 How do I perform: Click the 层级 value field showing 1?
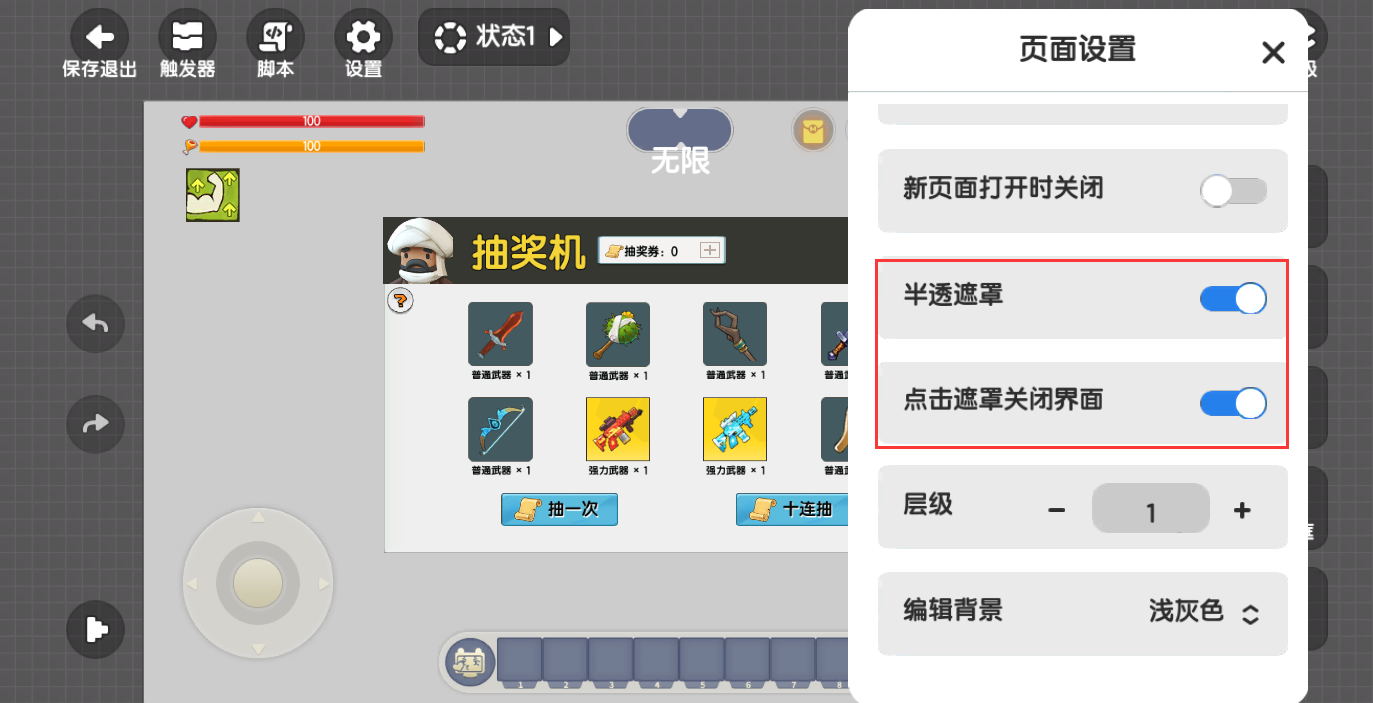click(1150, 509)
